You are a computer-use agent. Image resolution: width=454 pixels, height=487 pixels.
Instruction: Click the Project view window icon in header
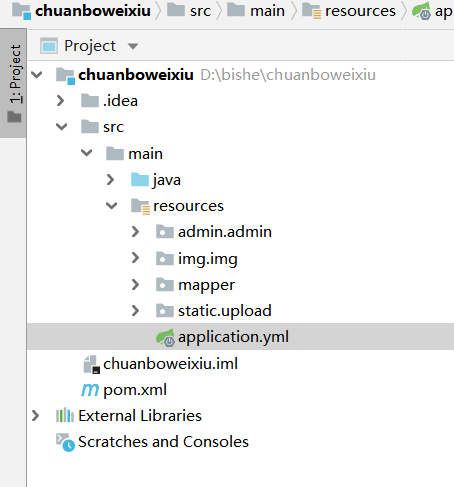(x=49, y=46)
